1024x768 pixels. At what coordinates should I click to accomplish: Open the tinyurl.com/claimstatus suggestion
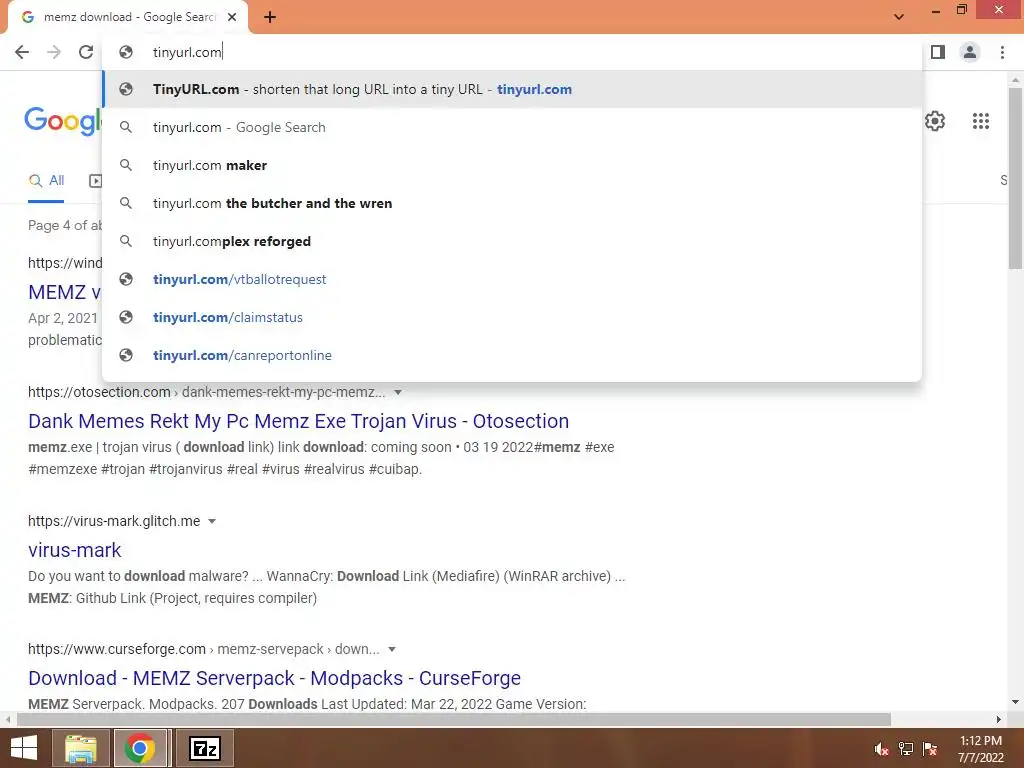(512, 317)
